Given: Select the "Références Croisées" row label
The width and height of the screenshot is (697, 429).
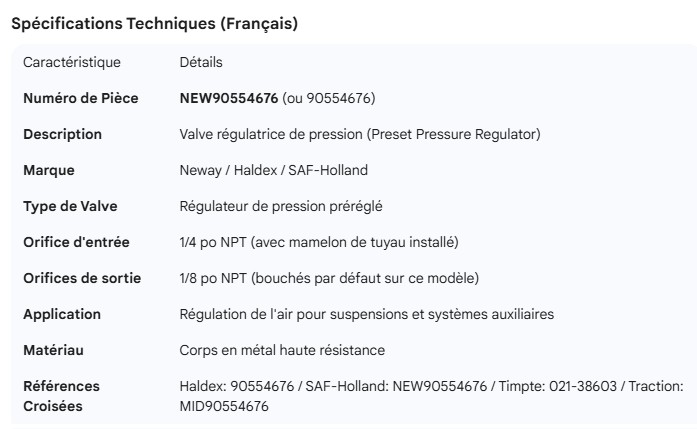Looking at the screenshot, I should click(x=61, y=396).
